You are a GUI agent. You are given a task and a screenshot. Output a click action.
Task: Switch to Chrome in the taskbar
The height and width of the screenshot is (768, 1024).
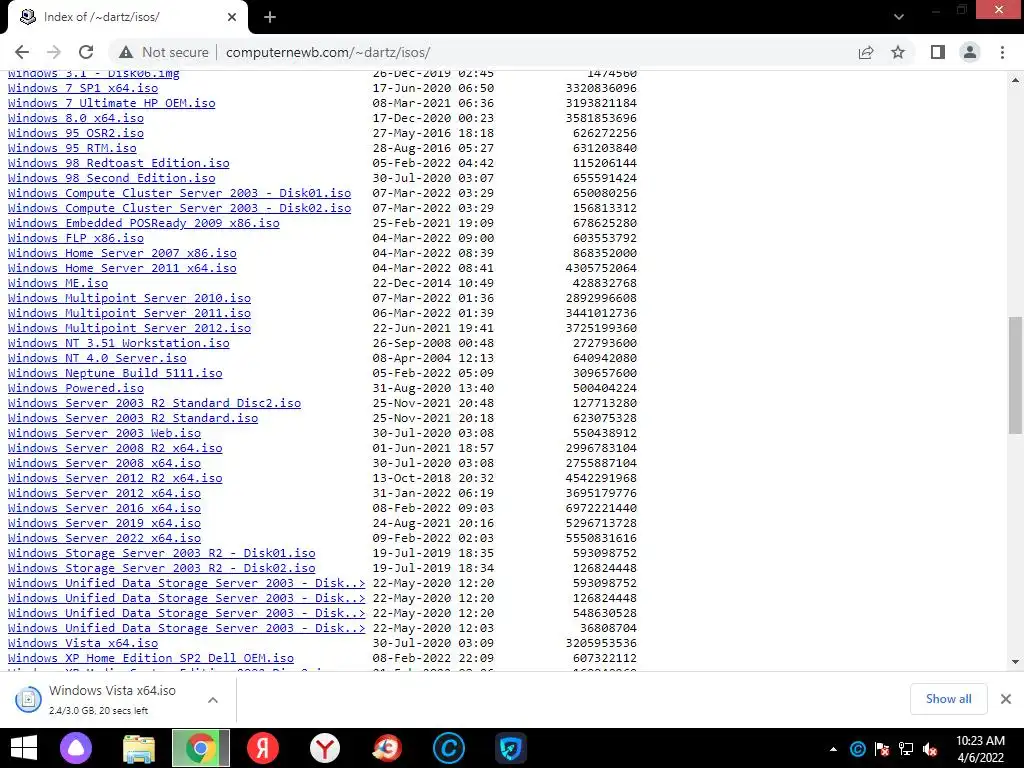coord(200,748)
